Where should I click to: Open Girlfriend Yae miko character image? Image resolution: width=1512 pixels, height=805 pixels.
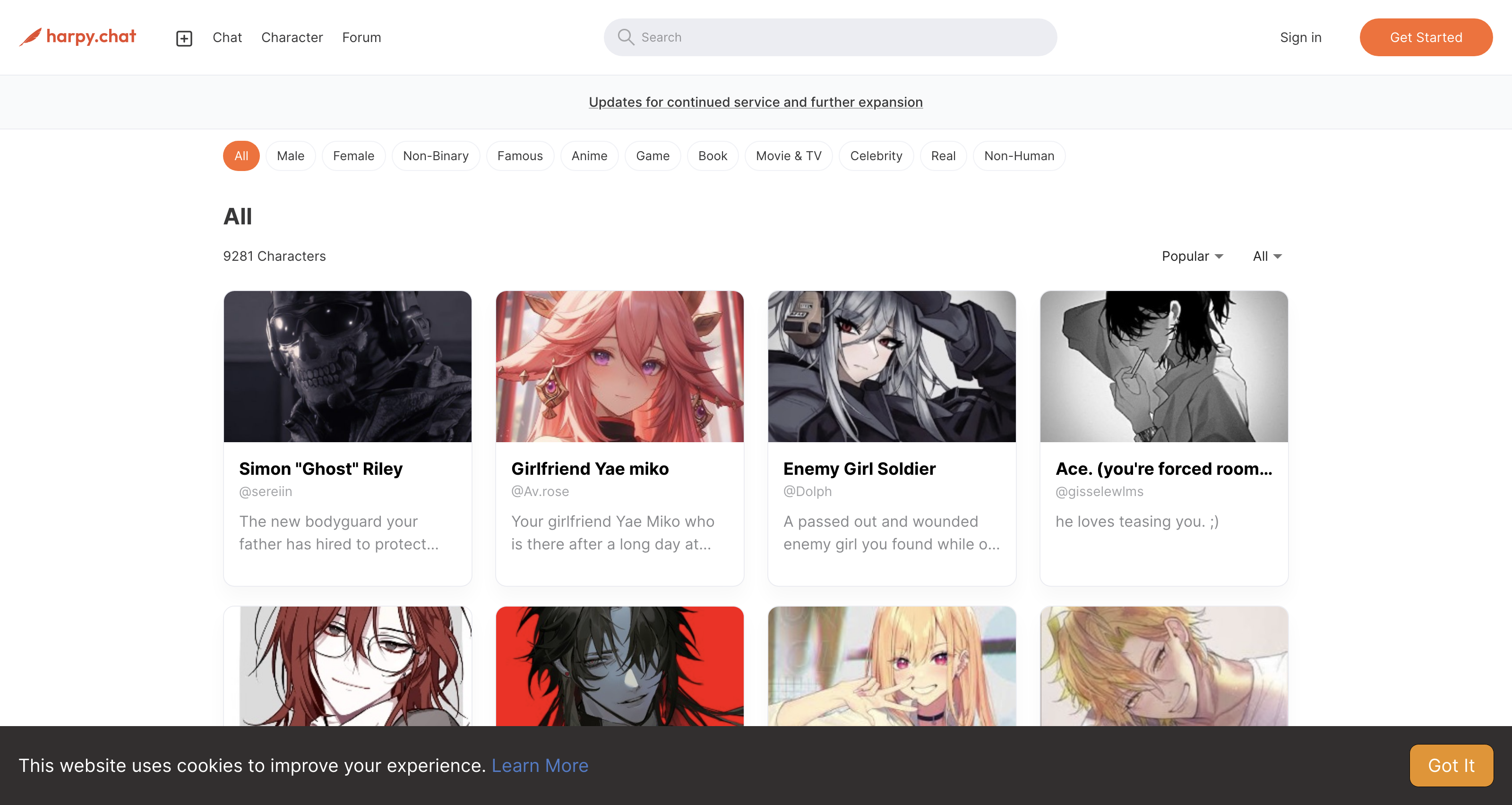coord(620,367)
